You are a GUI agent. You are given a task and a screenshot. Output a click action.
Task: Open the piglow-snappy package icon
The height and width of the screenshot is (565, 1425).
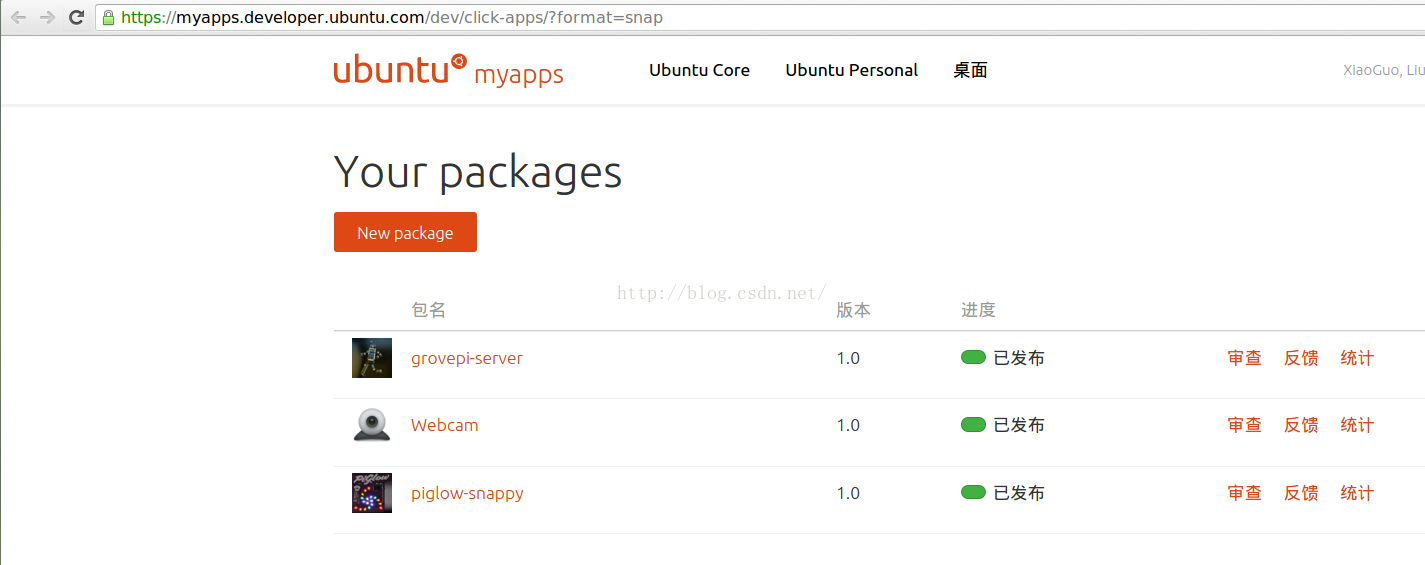click(372, 493)
